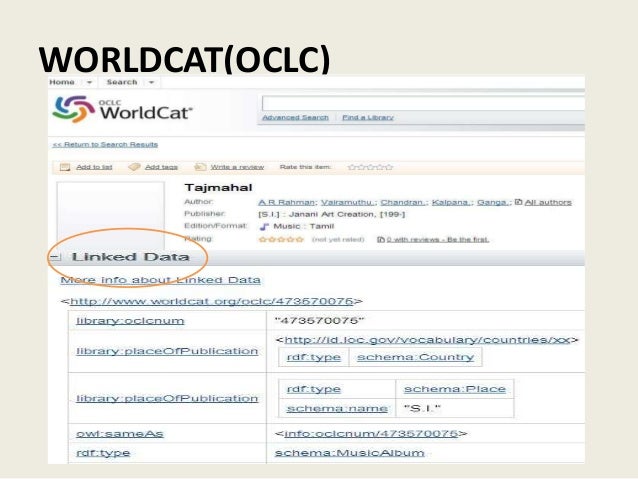This screenshot has height=479, width=638.
Task: Click the Add tags icon
Action: [x=134, y=167]
